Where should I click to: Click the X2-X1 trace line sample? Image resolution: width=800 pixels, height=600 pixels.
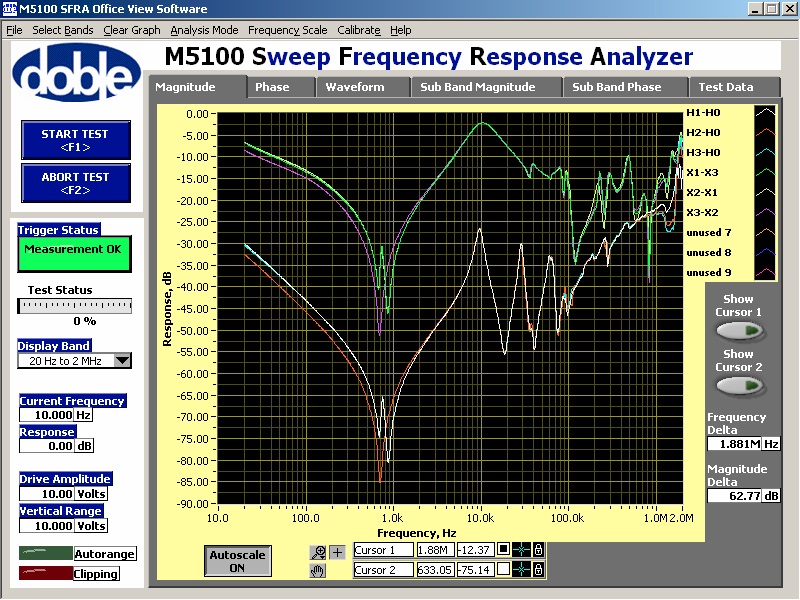coord(765,192)
